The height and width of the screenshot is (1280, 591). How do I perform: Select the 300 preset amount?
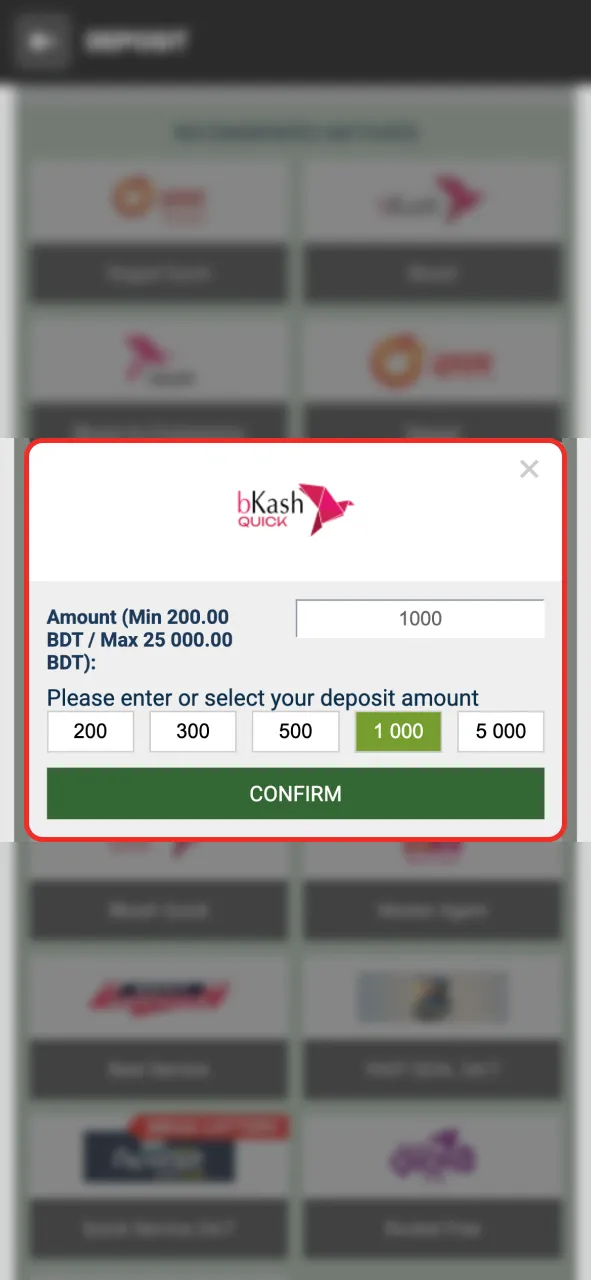click(193, 731)
